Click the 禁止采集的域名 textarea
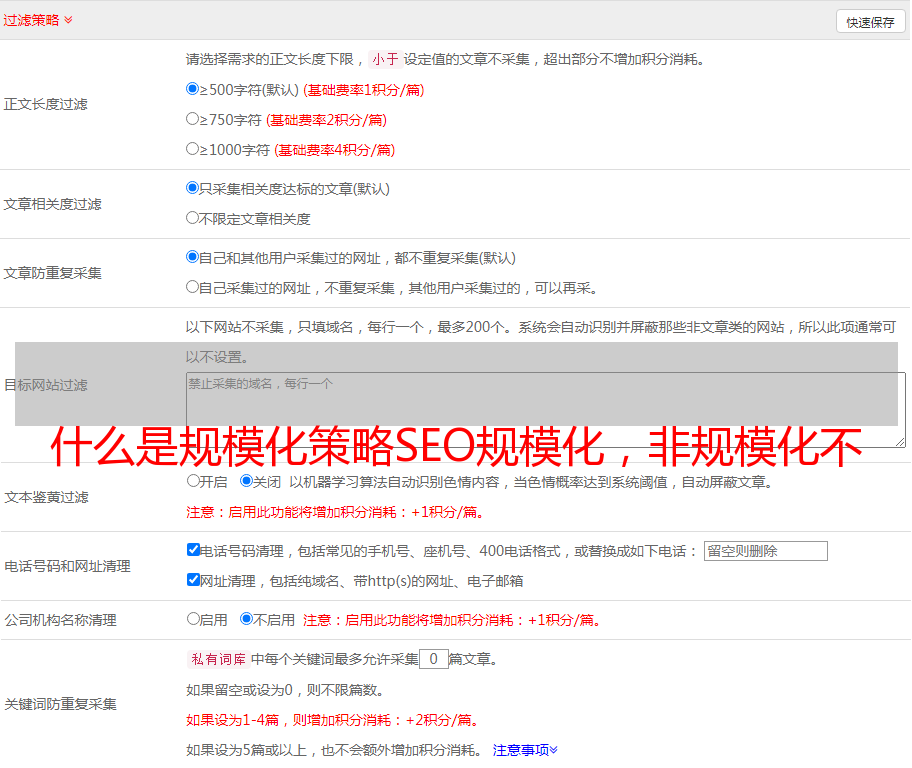Screen dimensions: 912x768 click(x=545, y=409)
